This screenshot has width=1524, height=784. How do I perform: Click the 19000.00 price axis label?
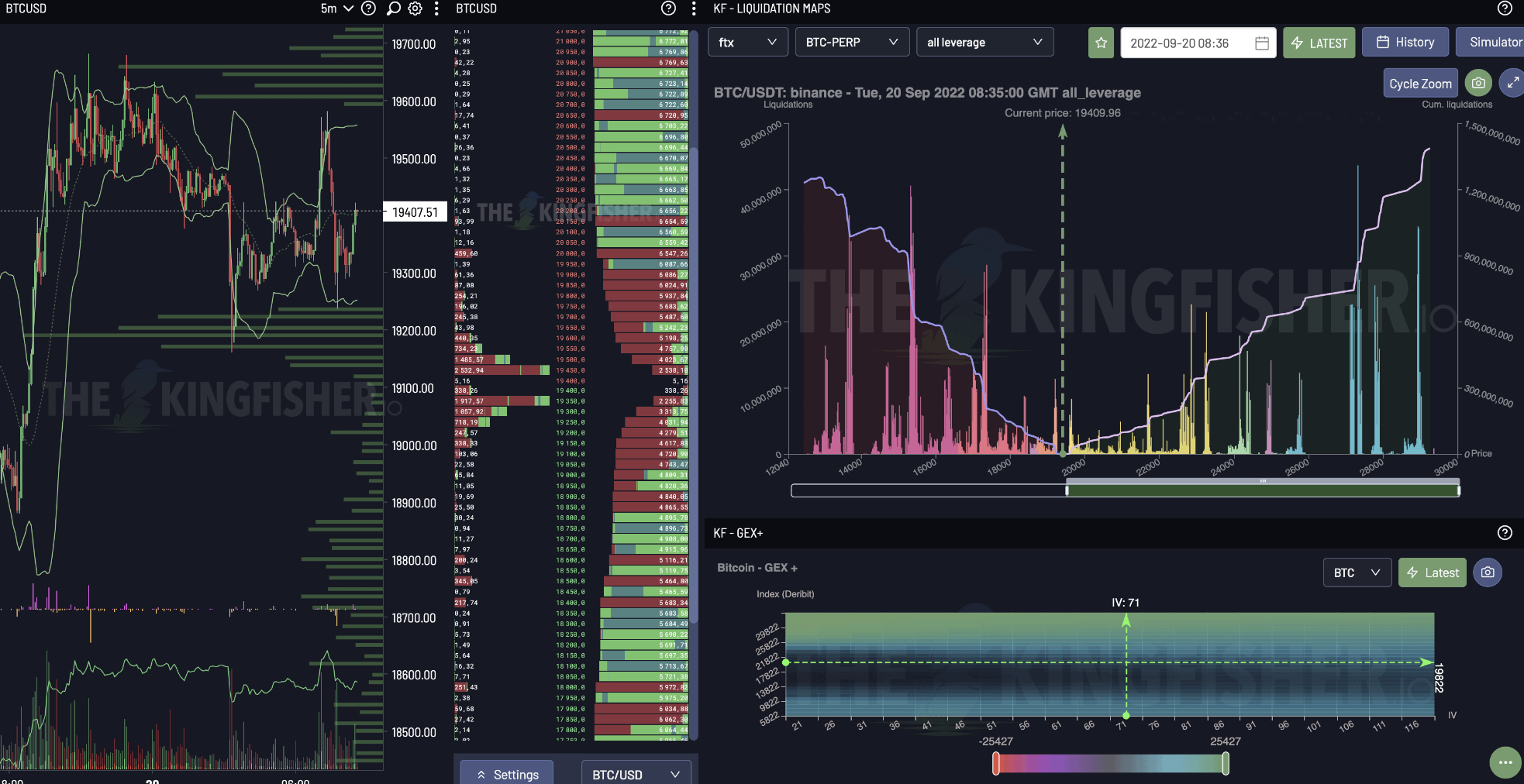[x=414, y=446]
